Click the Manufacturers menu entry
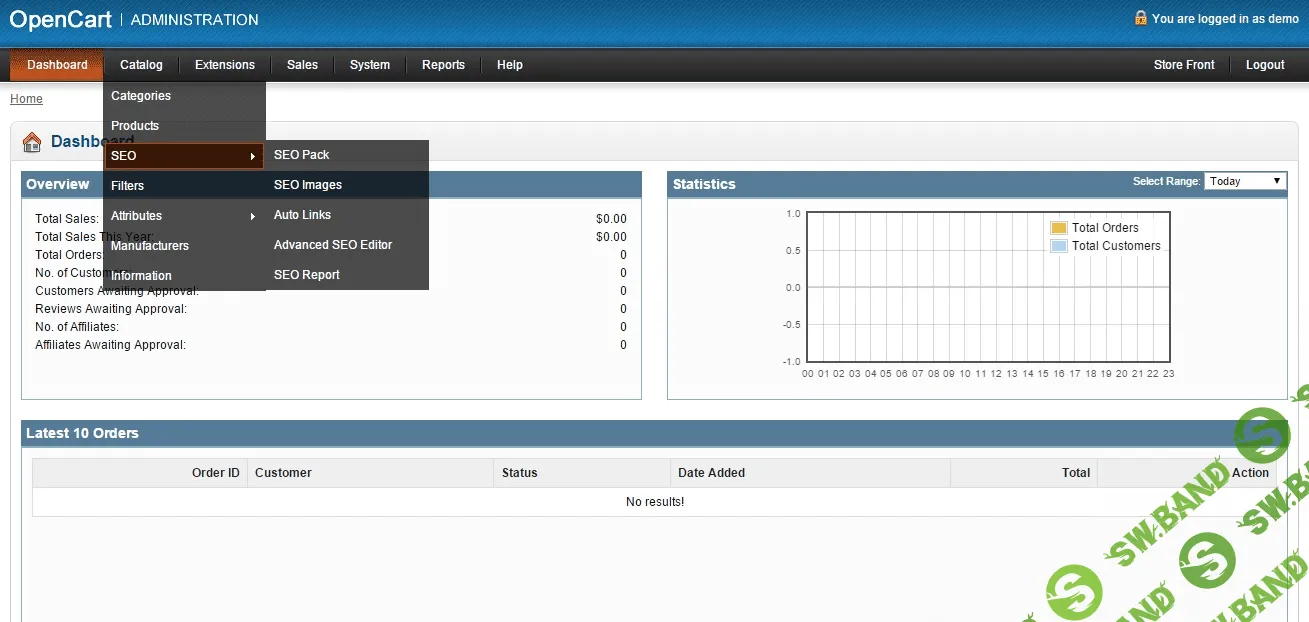The width and height of the screenshot is (1309, 622). click(x=149, y=246)
